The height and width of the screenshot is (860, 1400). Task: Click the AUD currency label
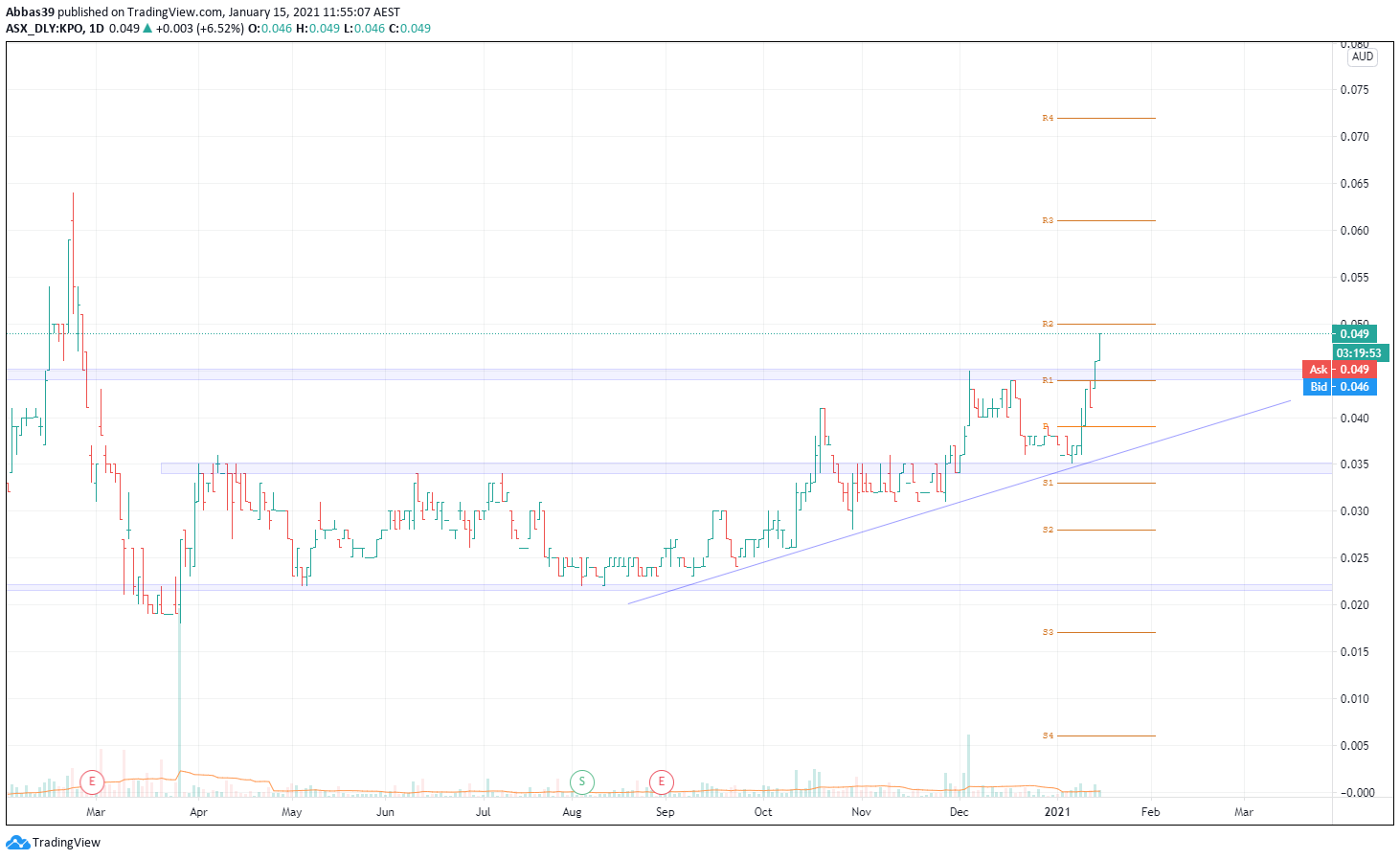(x=1363, y=57)
